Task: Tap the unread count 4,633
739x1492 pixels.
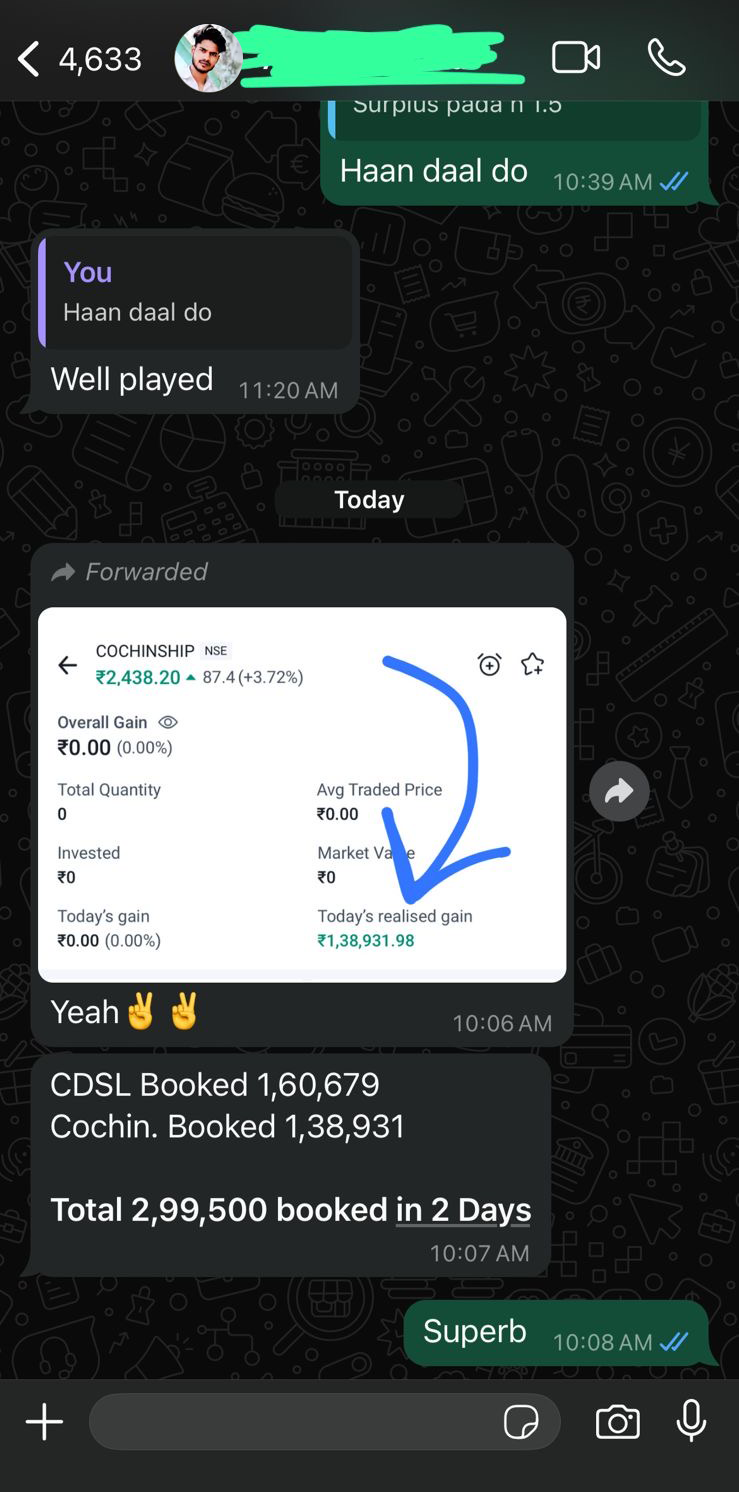Action: tap(100, 59)
